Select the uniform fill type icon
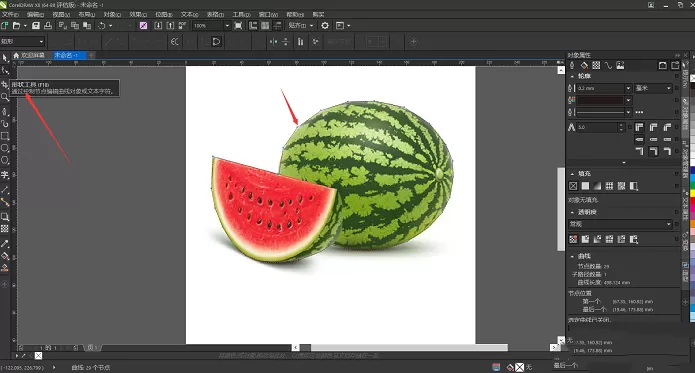 click(x=586, y=186)
